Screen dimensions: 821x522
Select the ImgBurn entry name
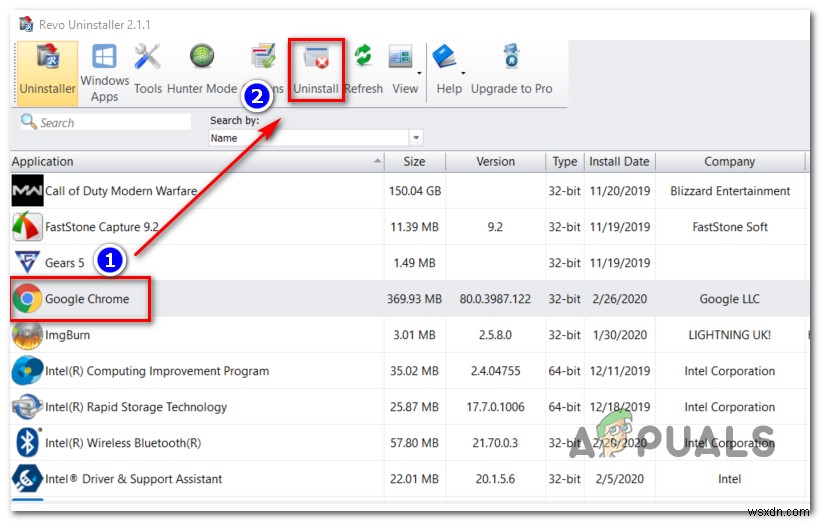68,335
